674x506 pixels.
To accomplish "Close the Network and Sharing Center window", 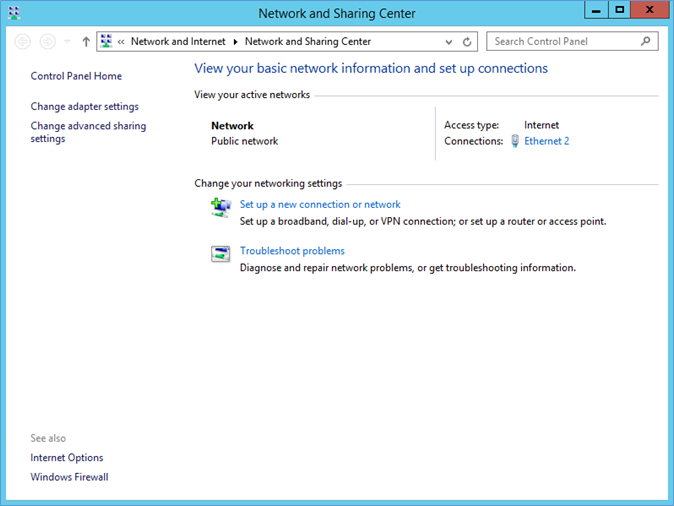I will 649,10.
